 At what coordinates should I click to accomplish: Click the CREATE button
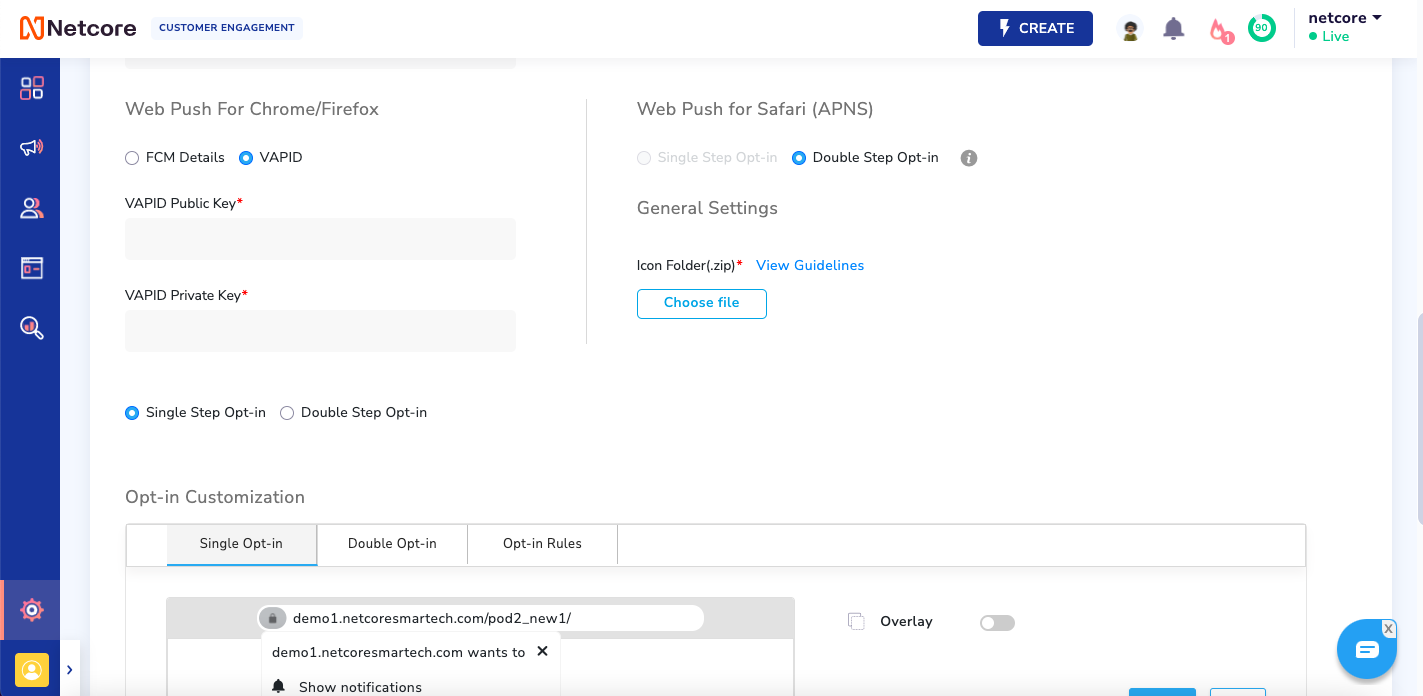(1035, 28)
